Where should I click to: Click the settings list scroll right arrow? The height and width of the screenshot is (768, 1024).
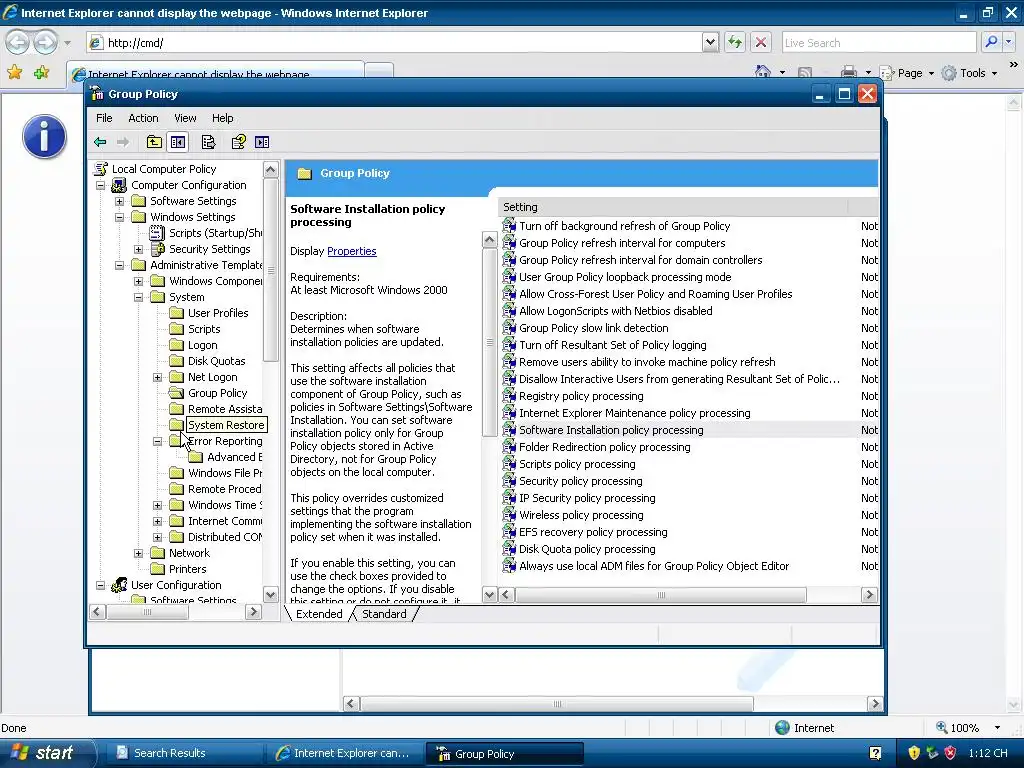point(869,595)
